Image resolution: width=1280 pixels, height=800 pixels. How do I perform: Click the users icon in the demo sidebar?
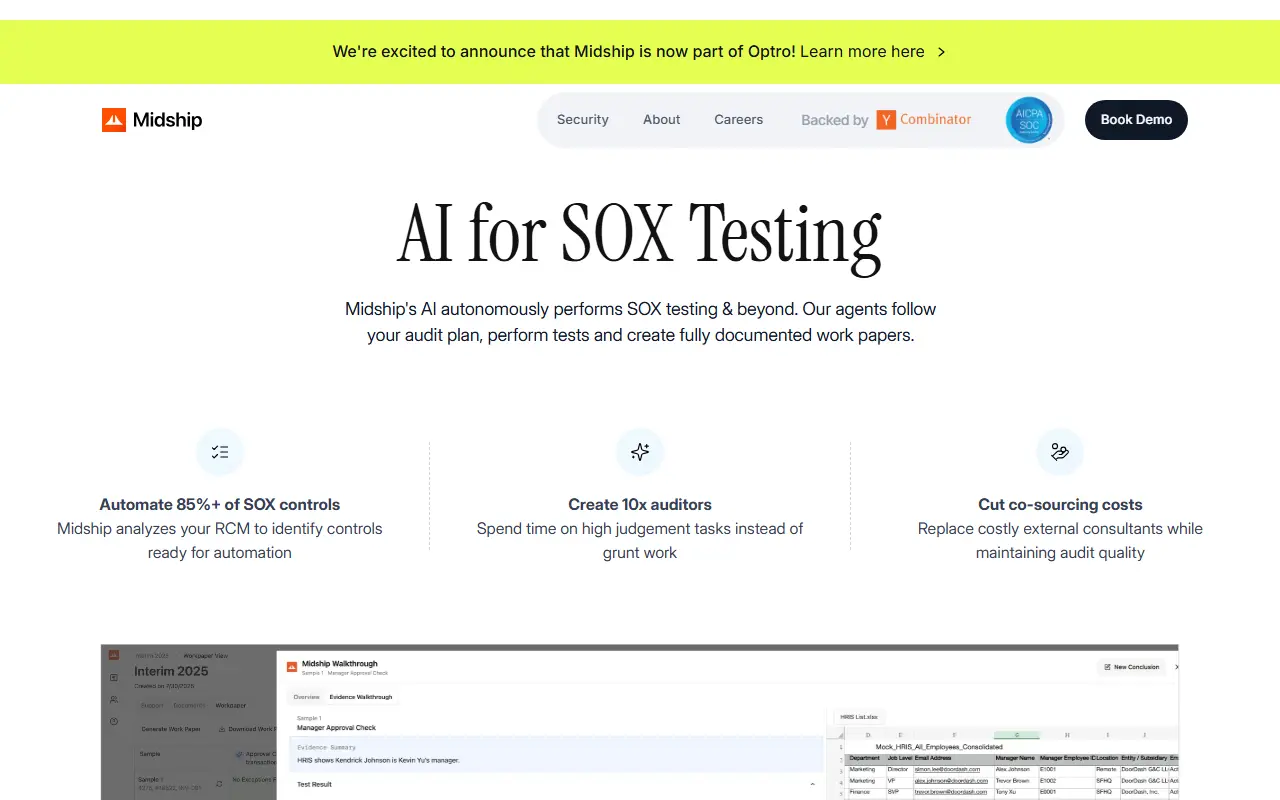[x=114, y=699]
